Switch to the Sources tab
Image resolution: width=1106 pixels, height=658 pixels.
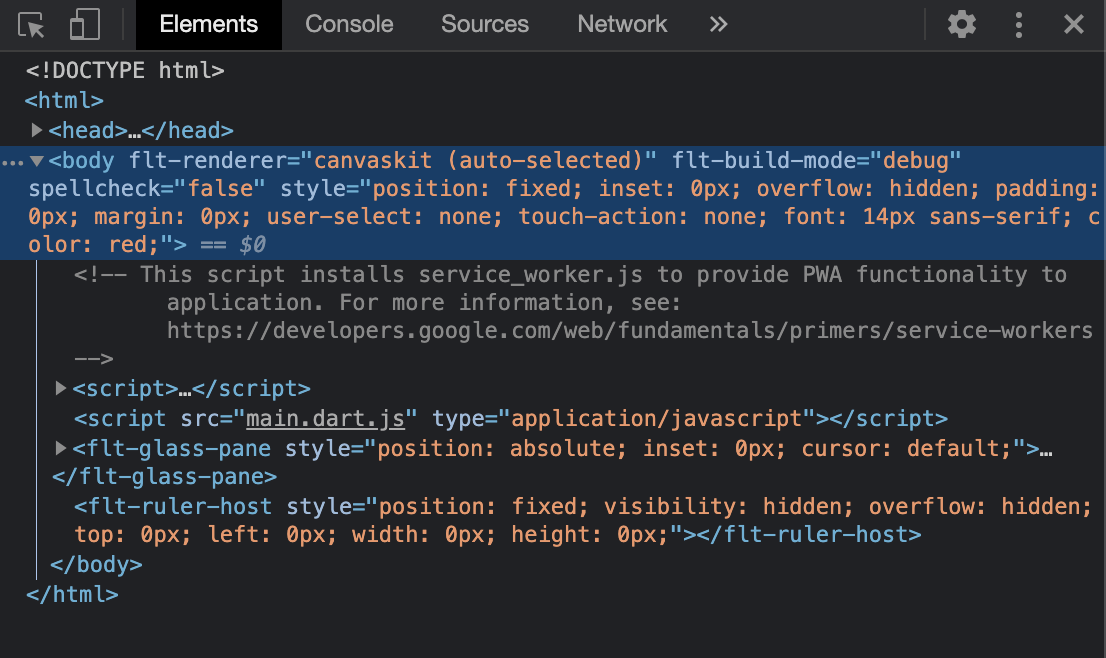pos(485,25)
